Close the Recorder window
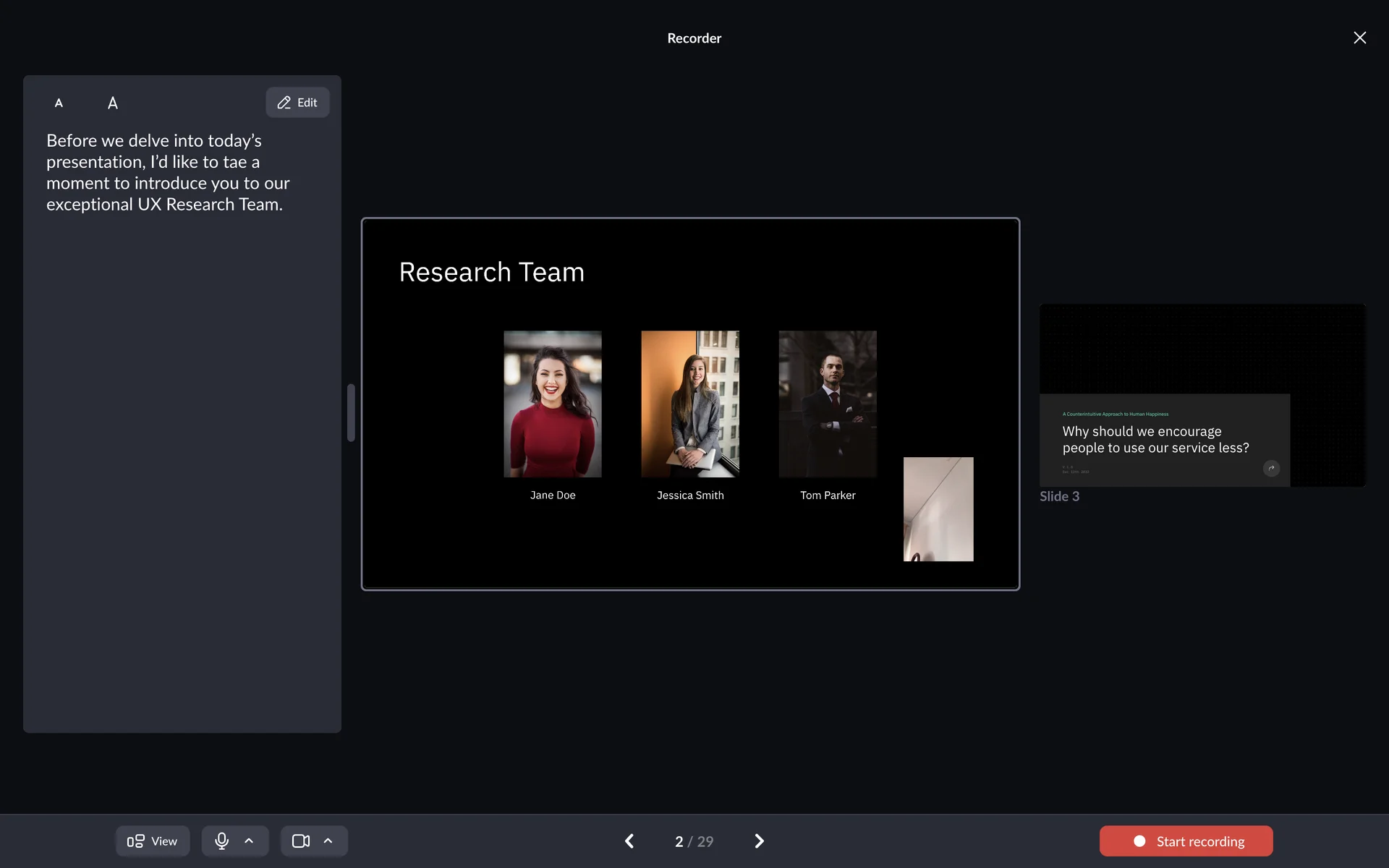Screen dimensions: 1389x868 click(x=1359, y=38)
